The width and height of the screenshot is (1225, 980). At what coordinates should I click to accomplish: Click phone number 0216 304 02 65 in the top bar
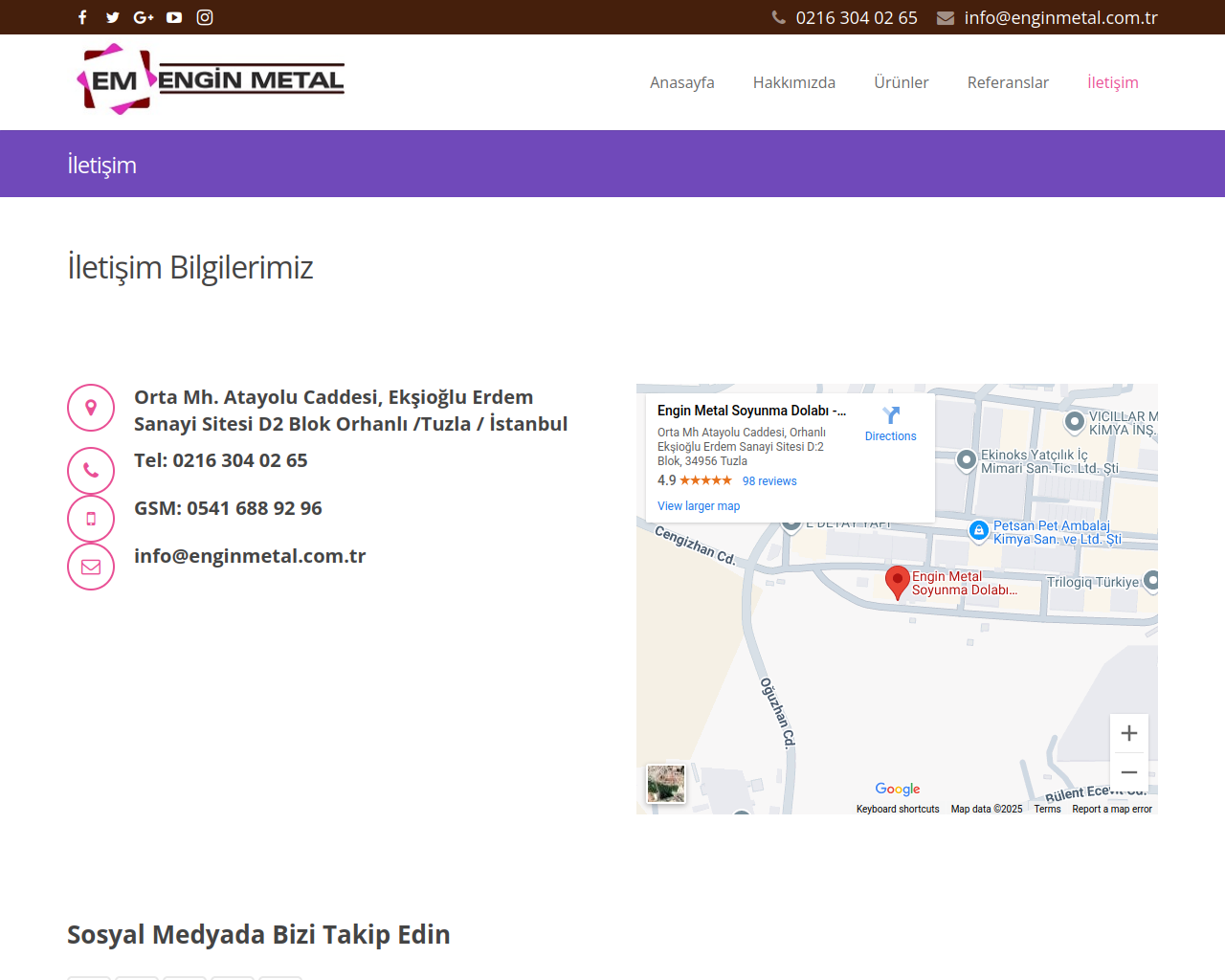point(857,18)
